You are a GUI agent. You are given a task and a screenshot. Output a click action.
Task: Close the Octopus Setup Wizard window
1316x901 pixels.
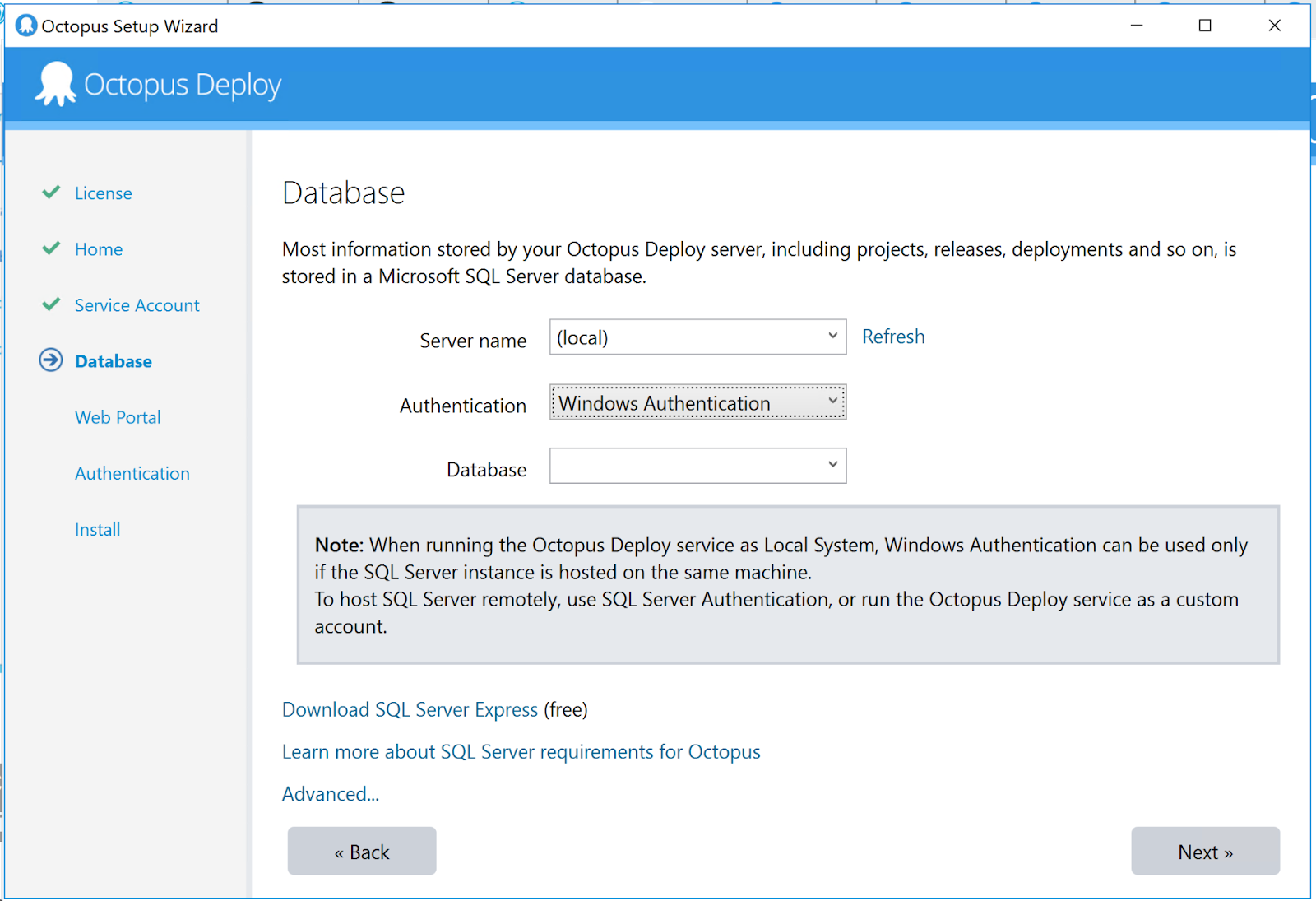1274,26
